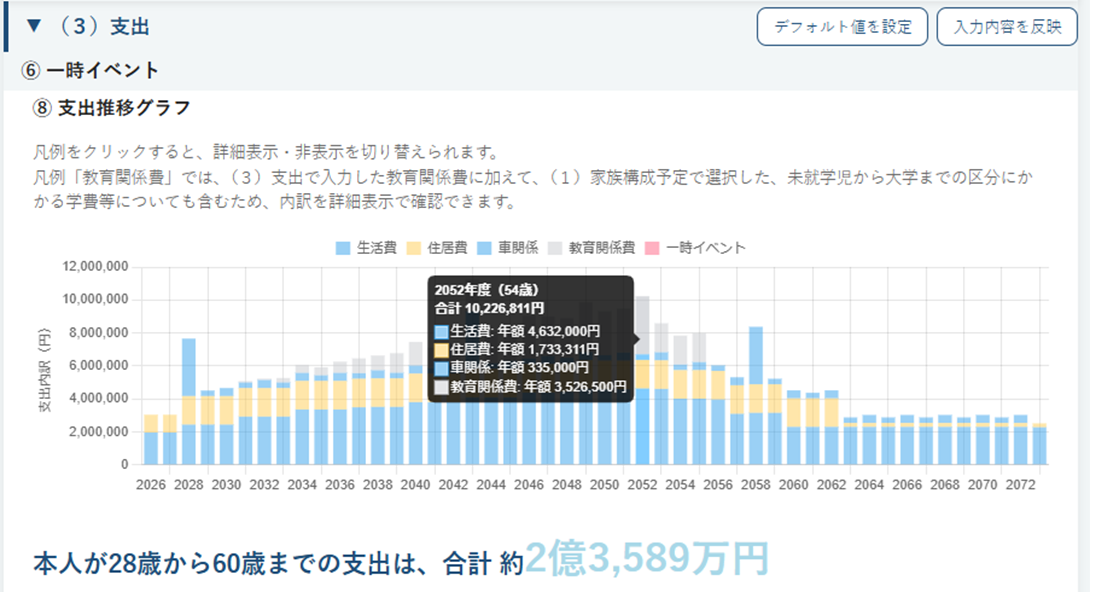Click the highlighted 2052 bar in the chart
Image resolution: width=1103 pixels, height=592 pixels.
pyautogui.click(x=642, y=380)
